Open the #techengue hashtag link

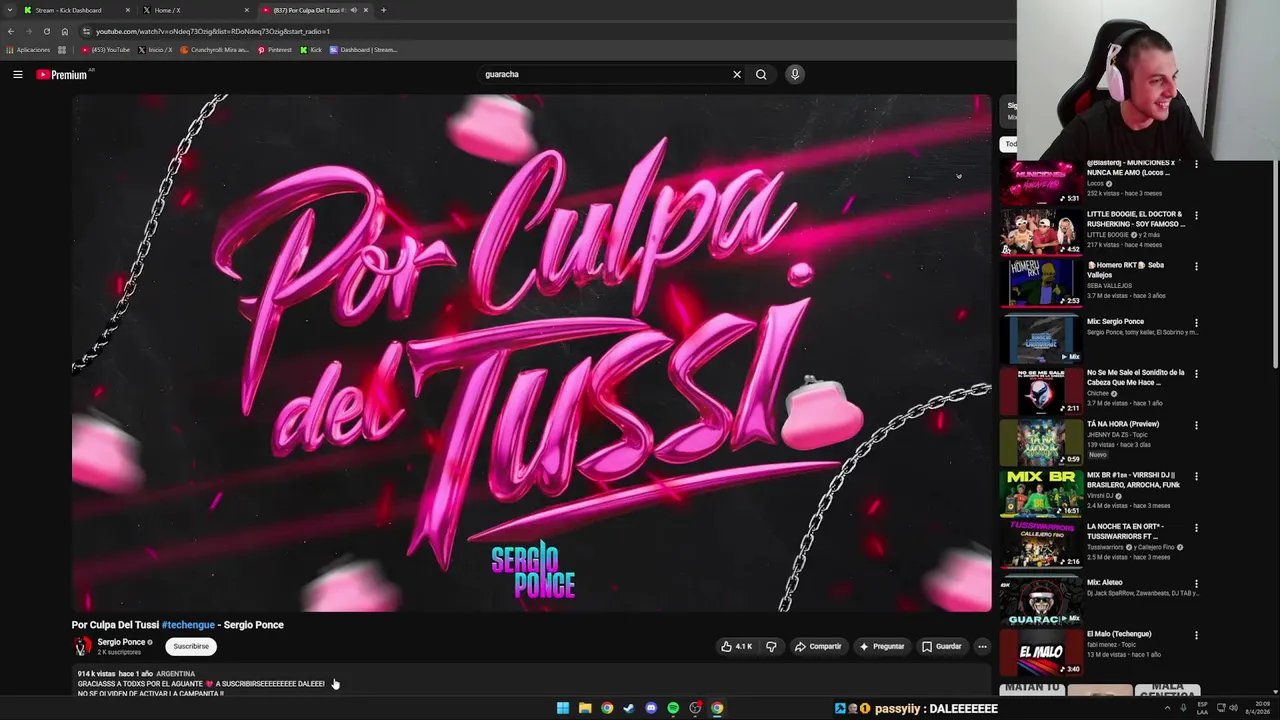188,625
